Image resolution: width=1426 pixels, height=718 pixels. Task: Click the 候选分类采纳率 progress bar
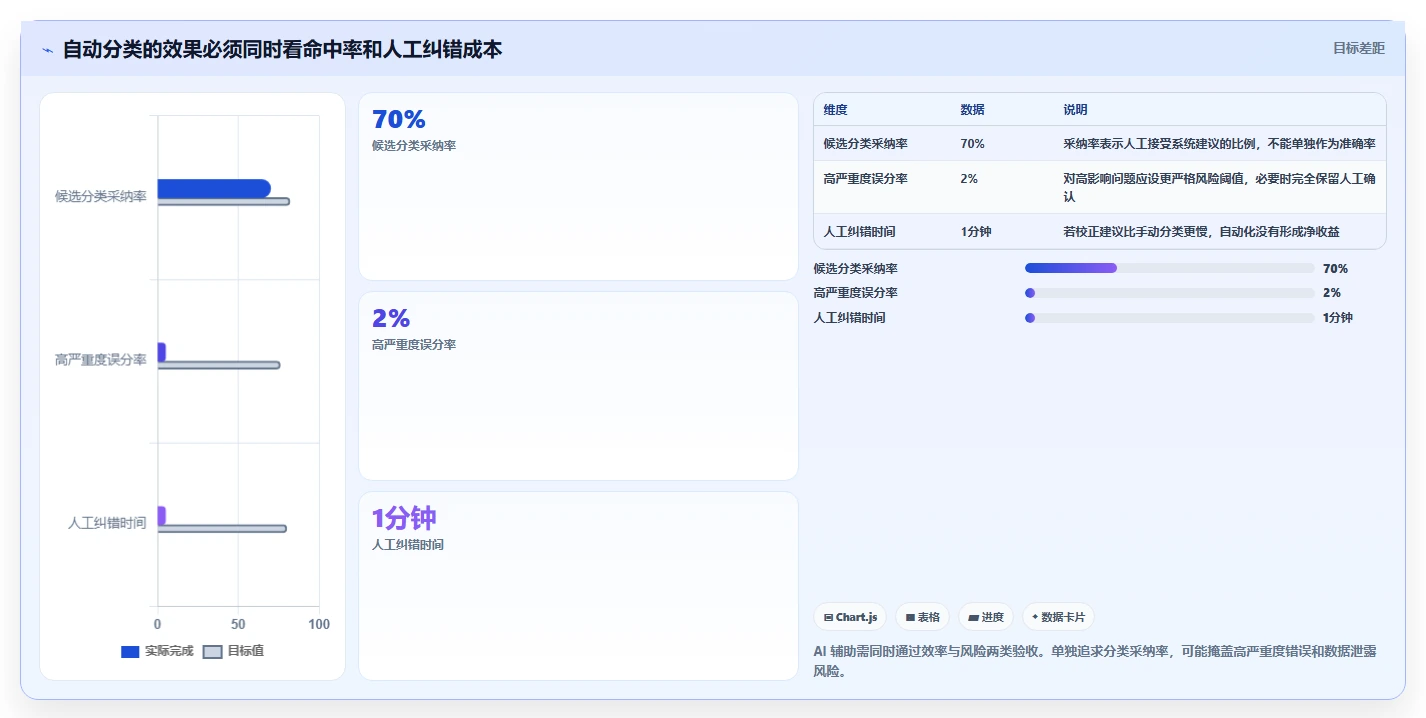[1169, 268]
